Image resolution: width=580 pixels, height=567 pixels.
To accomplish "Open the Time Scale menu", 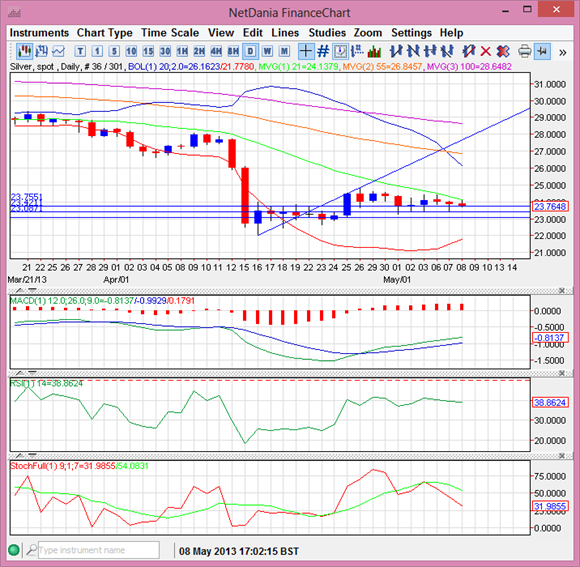I will click(170, 33).
